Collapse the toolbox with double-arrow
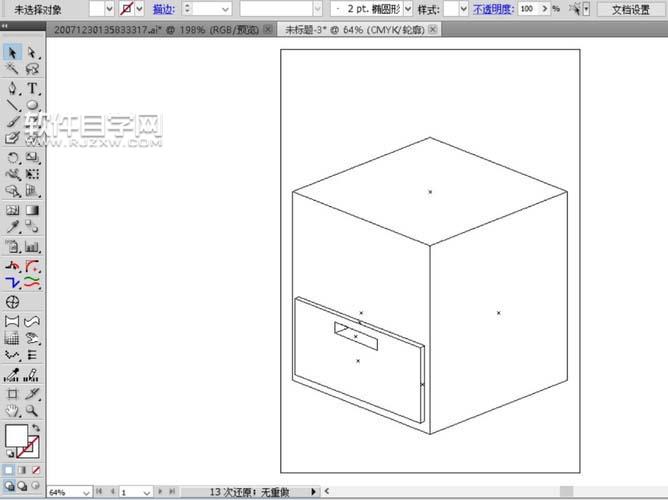668x500 pixels. pos(5,26)
